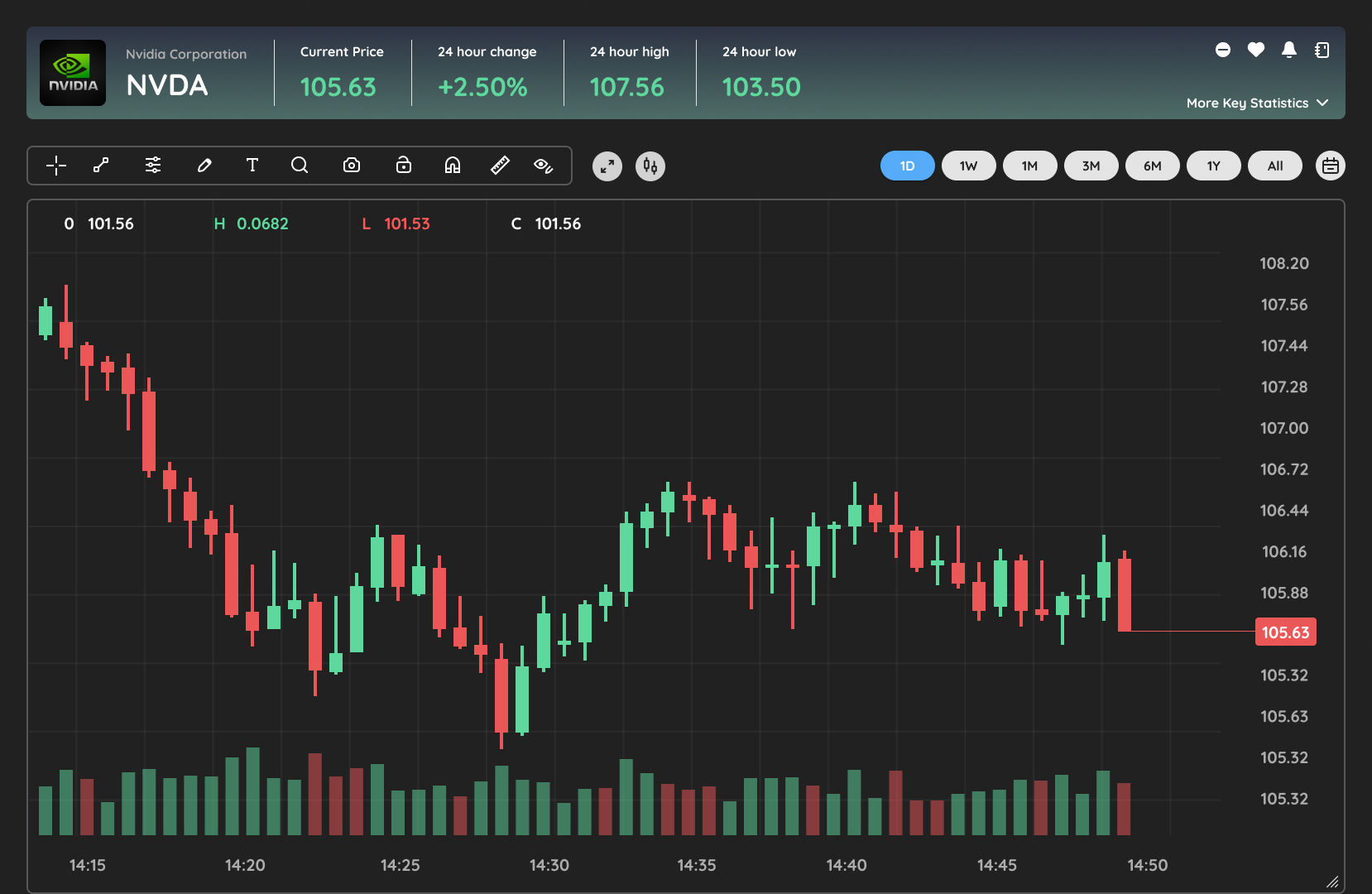Screen dimensions: 1372x894
Task: Click the red 105.63 price marker label
Action: click(x=1286, y=632)
